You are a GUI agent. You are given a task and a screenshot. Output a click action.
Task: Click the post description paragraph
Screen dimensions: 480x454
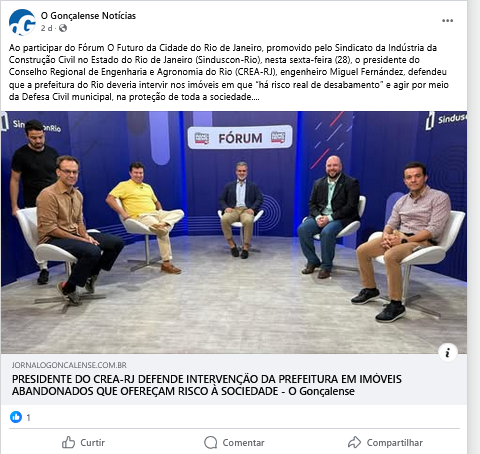point(229,72)
